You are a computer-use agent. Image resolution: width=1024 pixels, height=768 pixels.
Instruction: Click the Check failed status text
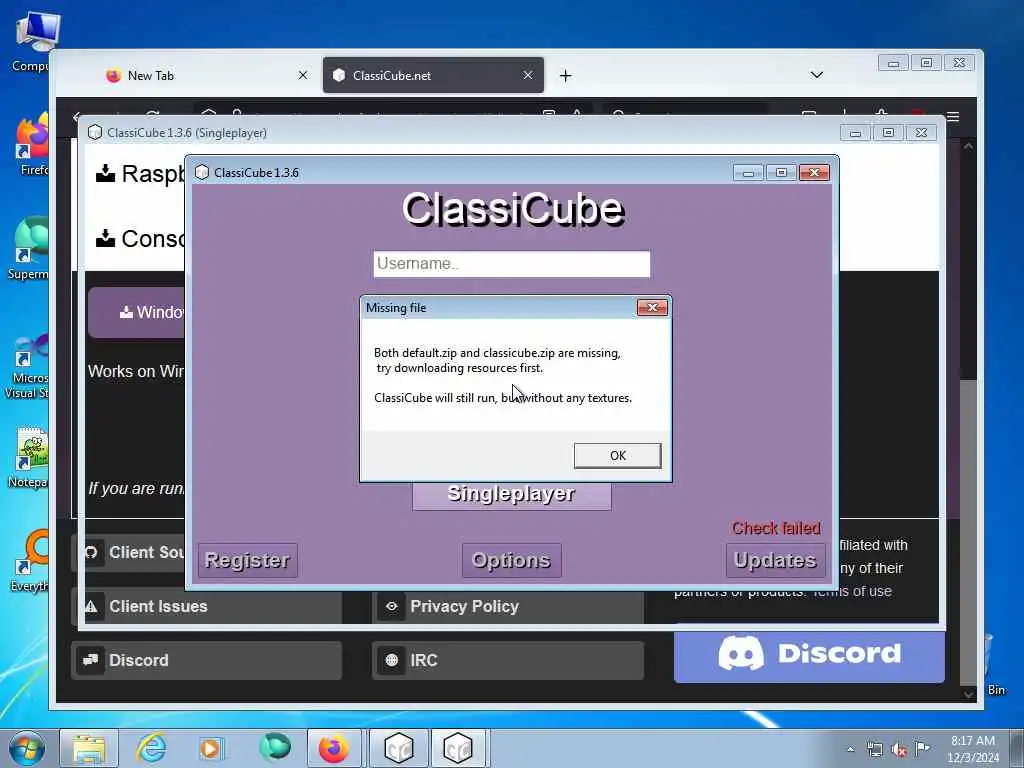(776, 528)
